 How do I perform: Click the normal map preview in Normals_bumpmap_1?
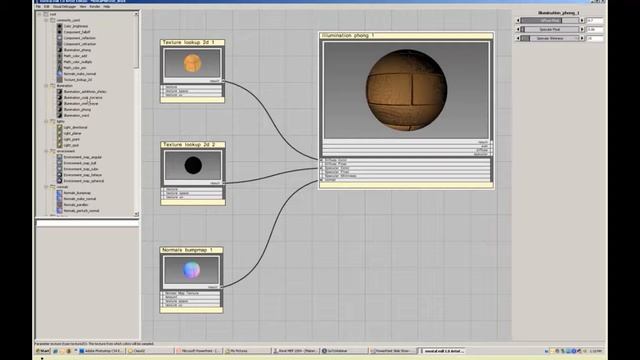point(191,270)
